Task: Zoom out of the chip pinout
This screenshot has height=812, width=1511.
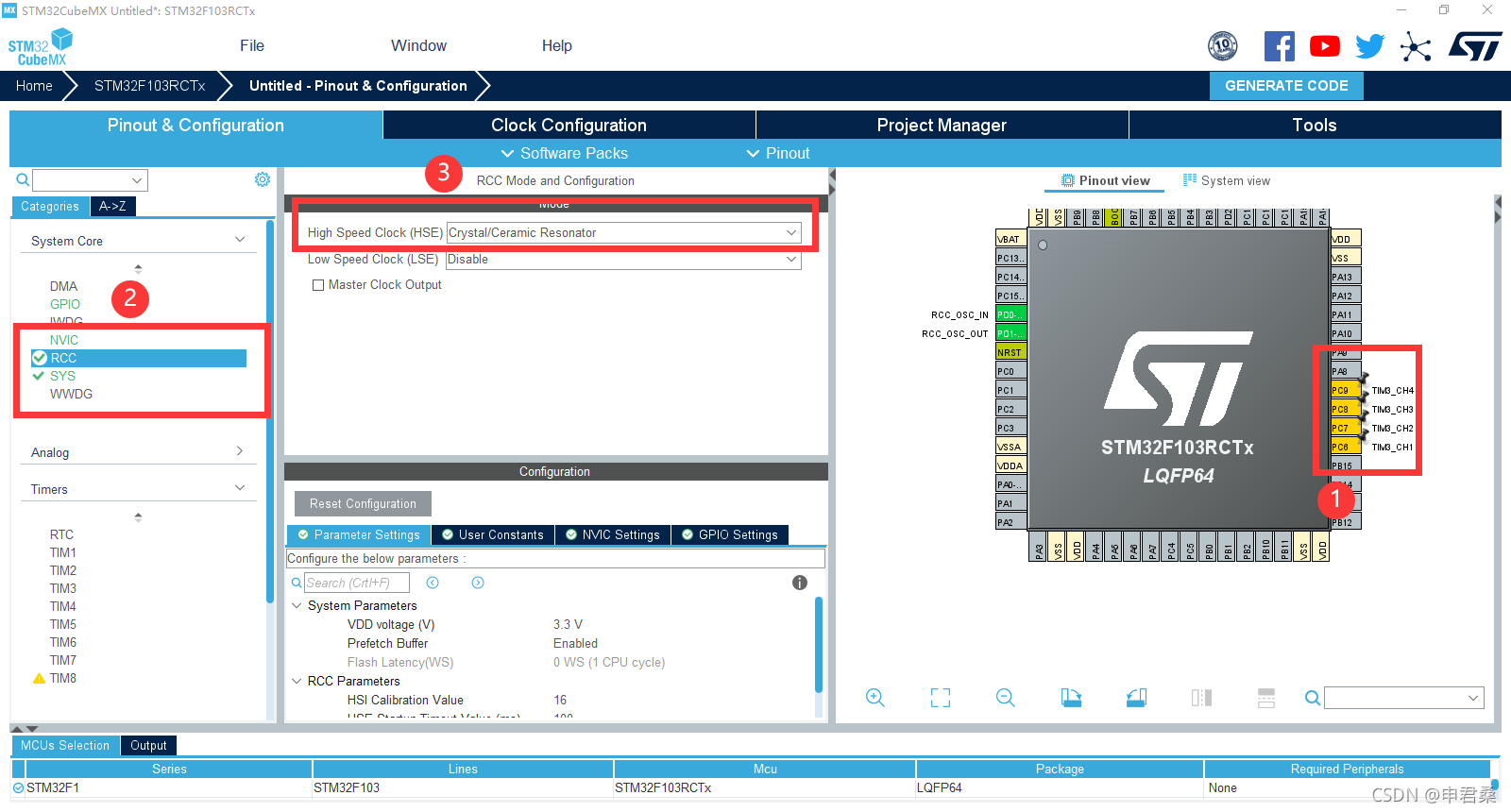Action: (x=1006, y=698)
